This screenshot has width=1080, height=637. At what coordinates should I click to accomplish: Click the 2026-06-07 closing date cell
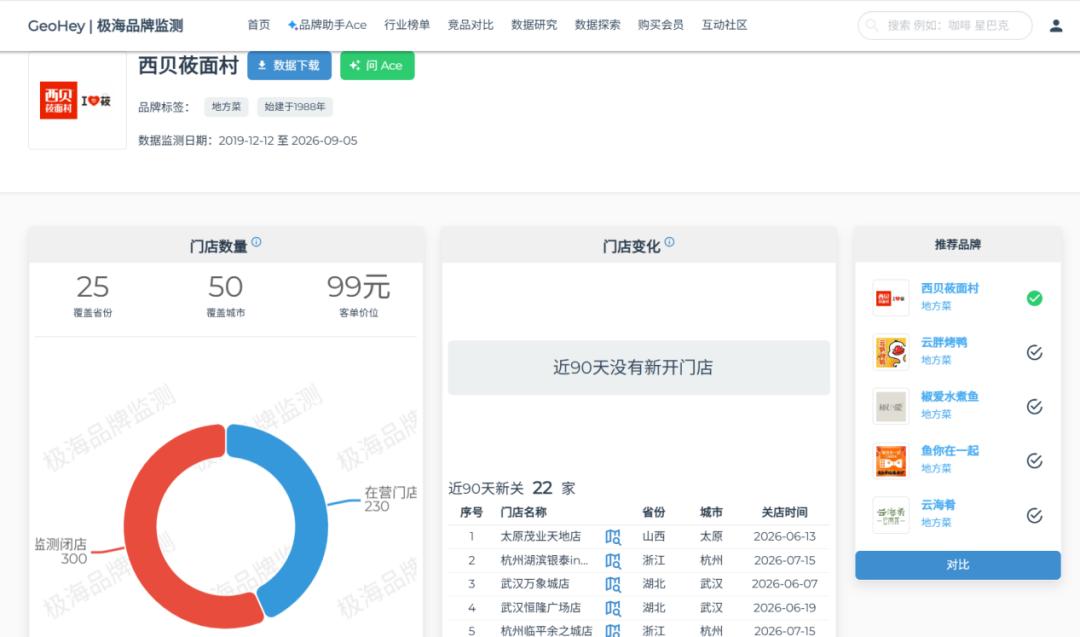pyautogui.click(x=785, y=584)
